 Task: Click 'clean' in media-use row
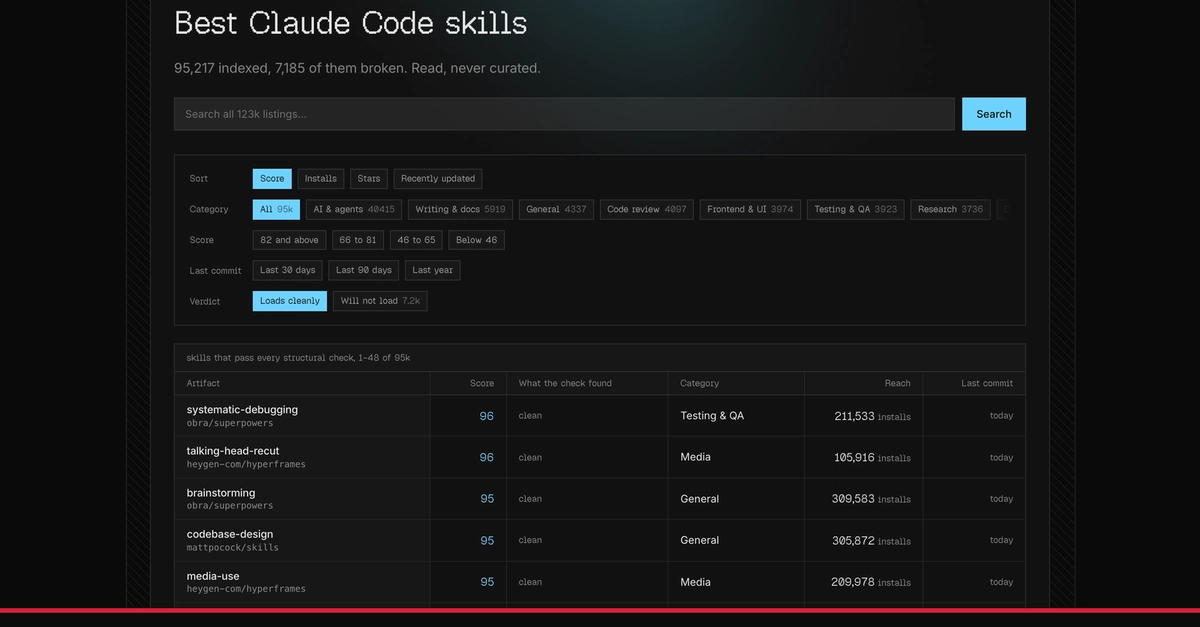click(530, 582)
